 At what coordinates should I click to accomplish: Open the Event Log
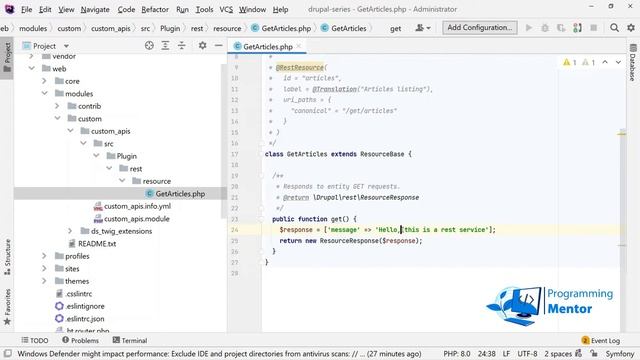point(601,340)
